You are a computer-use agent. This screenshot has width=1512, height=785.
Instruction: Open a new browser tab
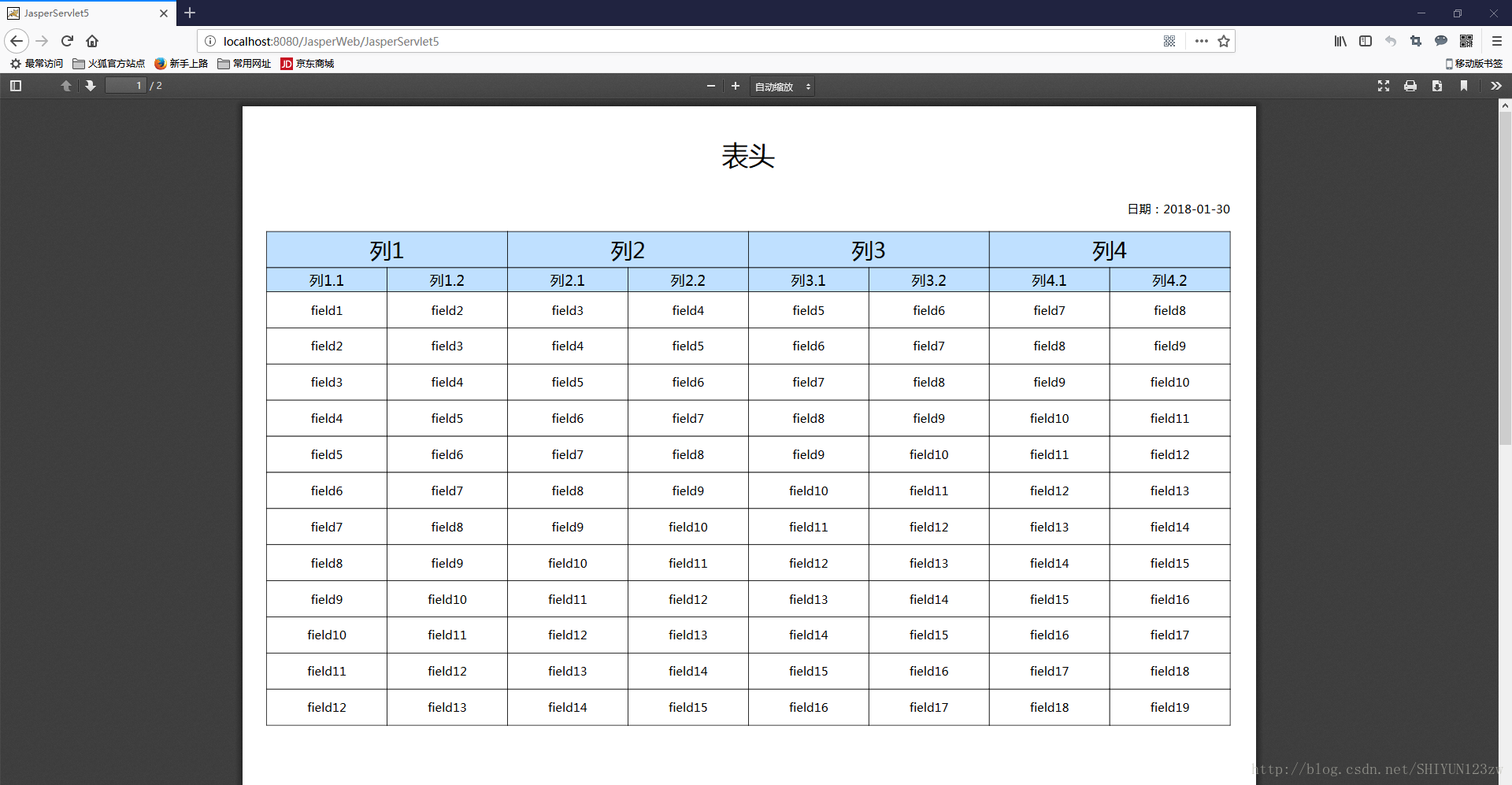(190, 13)
